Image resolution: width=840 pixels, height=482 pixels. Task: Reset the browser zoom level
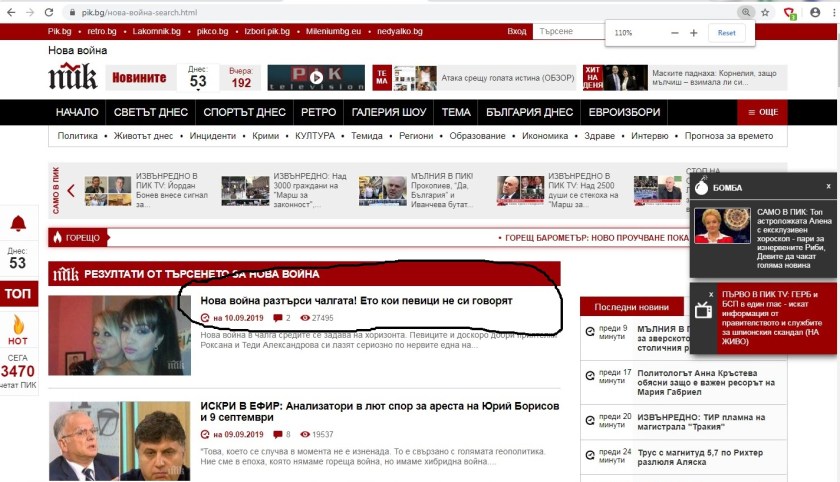tap(726, 33)
